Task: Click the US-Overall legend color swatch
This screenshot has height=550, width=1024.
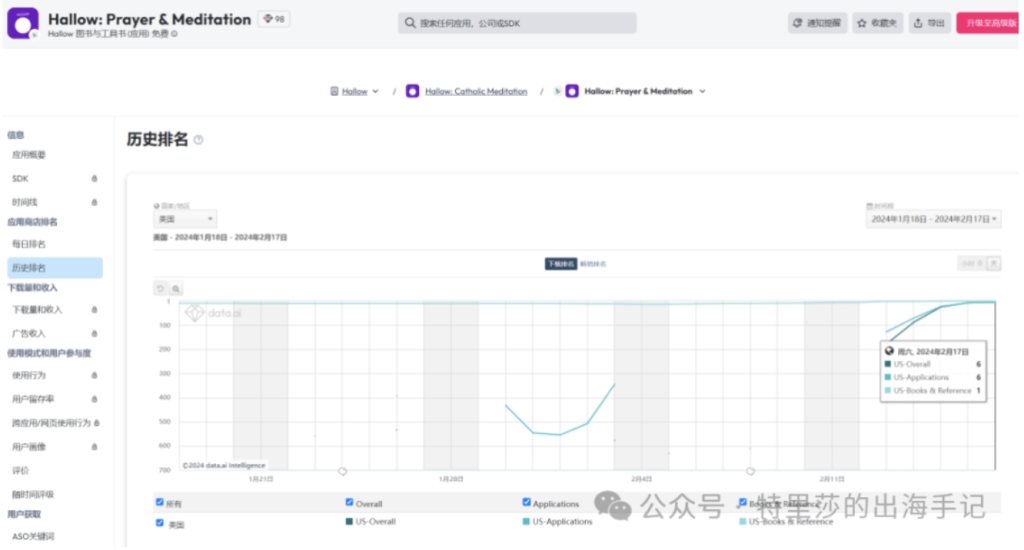Action: tap(349, 521)
